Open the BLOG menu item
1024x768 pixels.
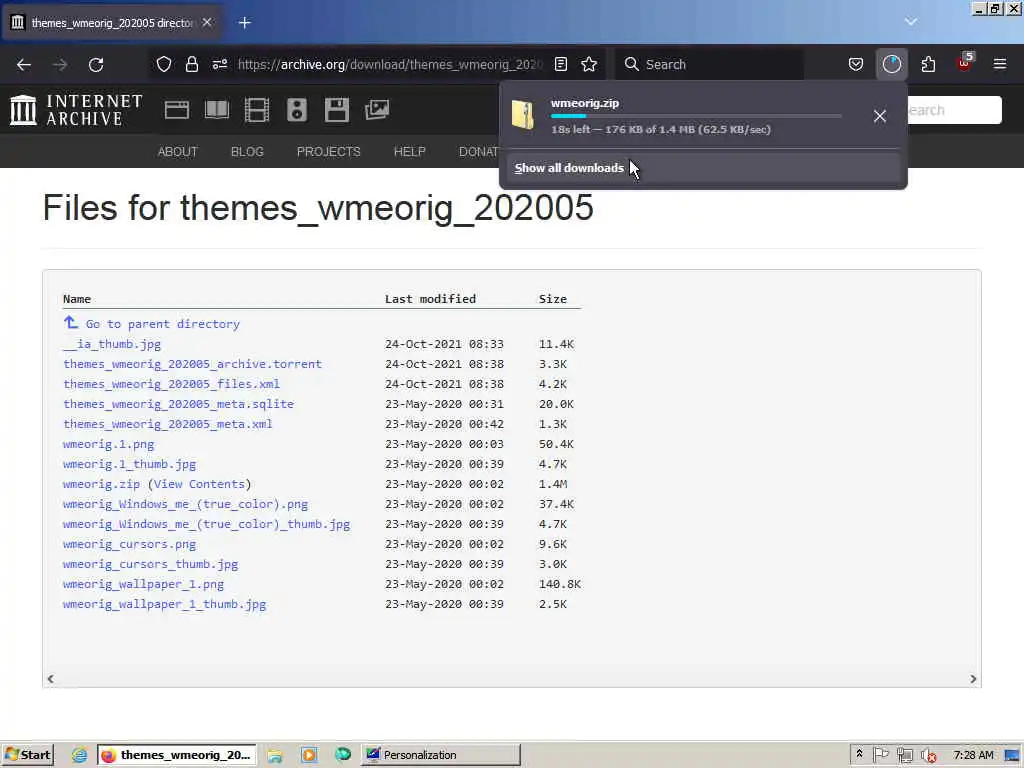pyautogui.click(x=248, y=152)
